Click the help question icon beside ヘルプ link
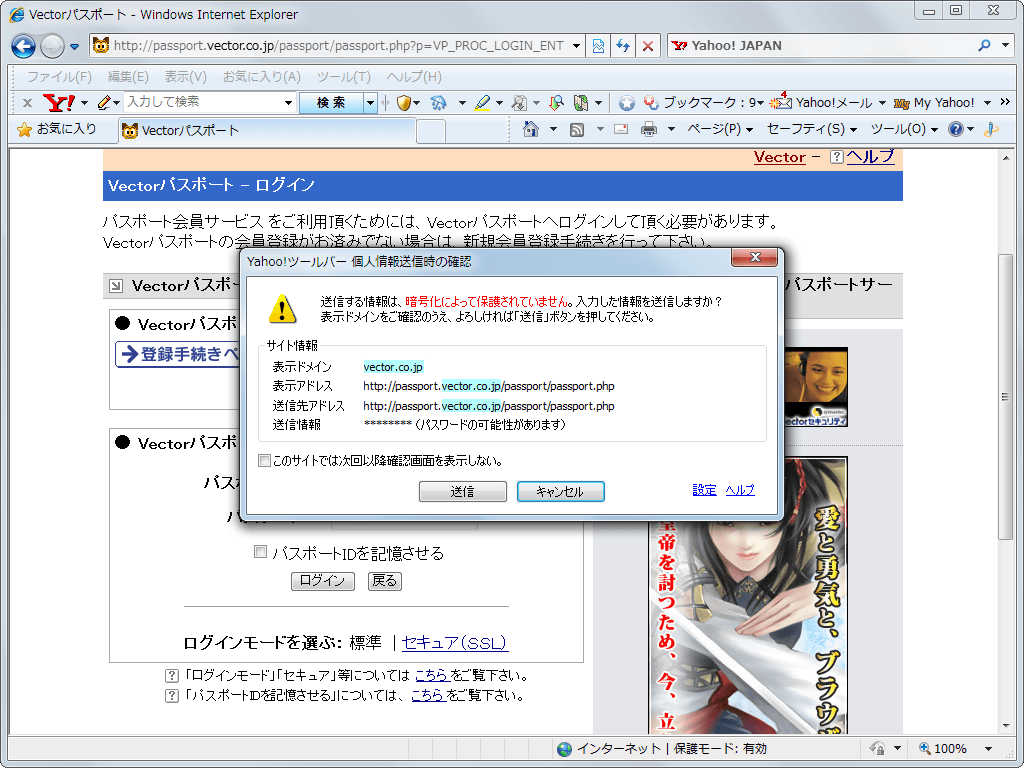The width and height of the screenshot is (1024, 768). pos(837,157)
